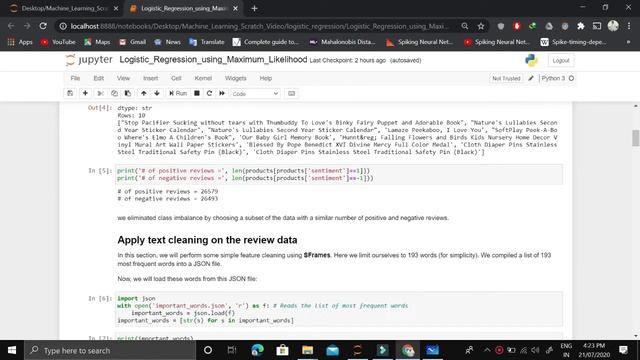
Task: Go back with the browser back arrow
Action: 11,26
